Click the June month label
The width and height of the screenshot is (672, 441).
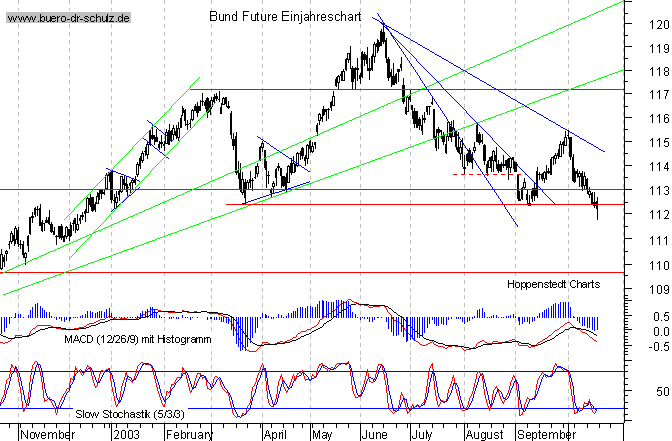[x=377, y=435]
